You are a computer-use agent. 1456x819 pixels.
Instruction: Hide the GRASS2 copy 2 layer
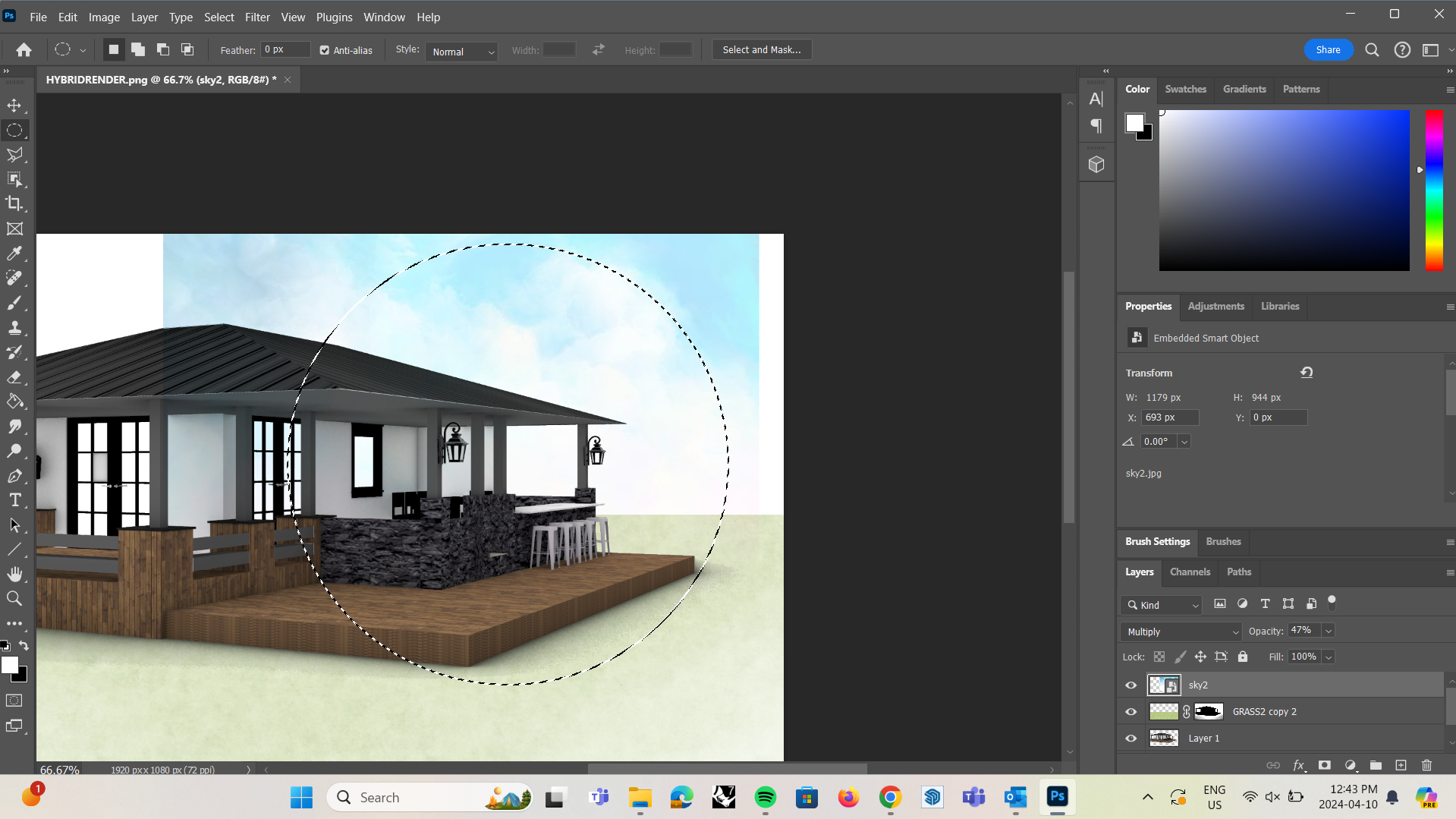coord(1131,712)
